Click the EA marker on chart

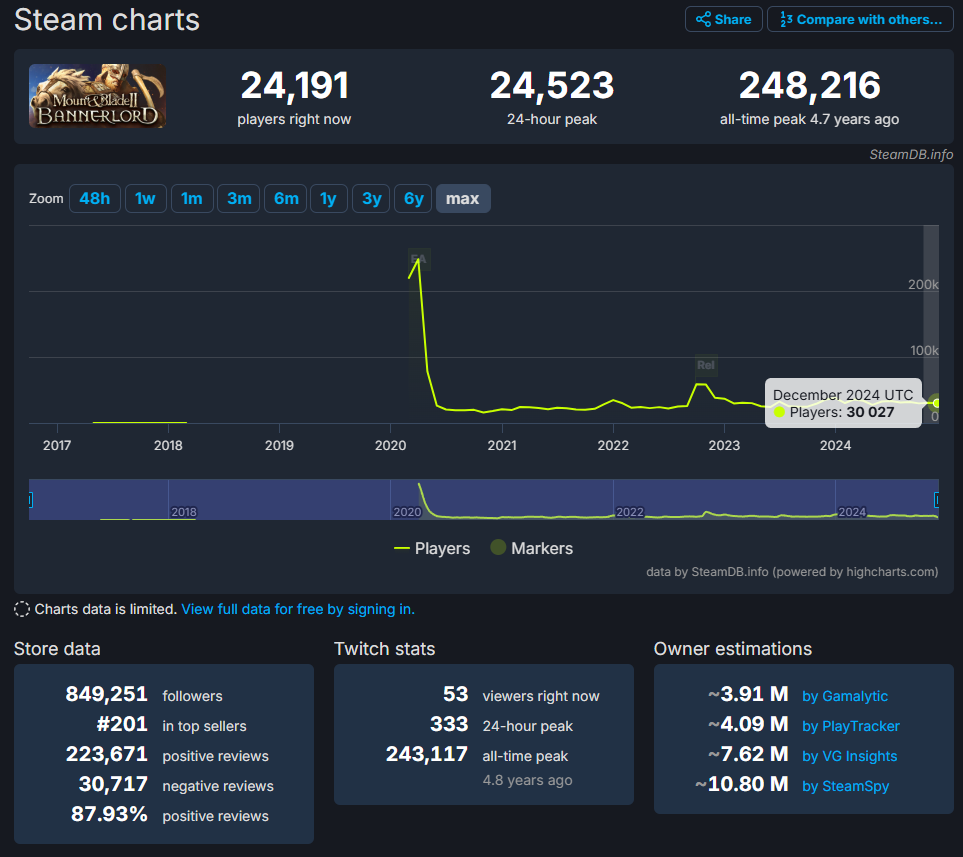[x=419, y=259]
